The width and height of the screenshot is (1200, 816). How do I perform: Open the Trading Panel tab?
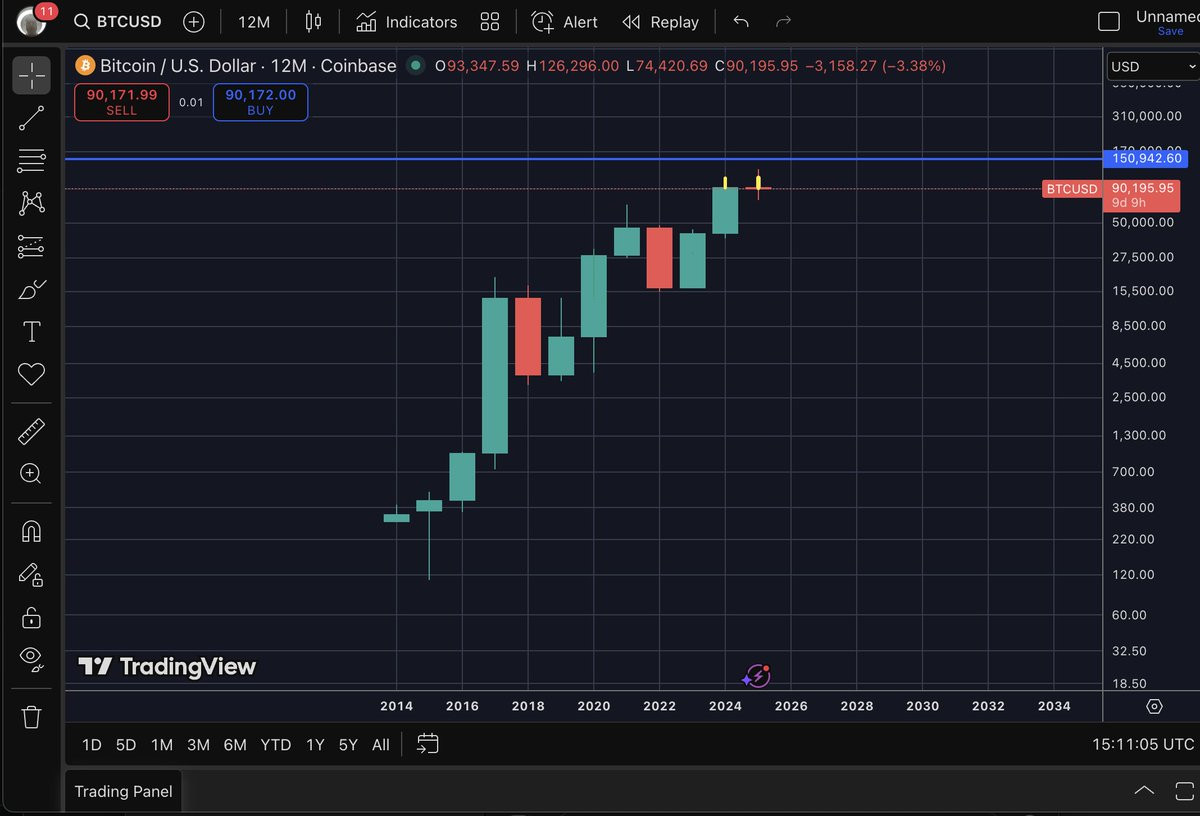(123, 791)
